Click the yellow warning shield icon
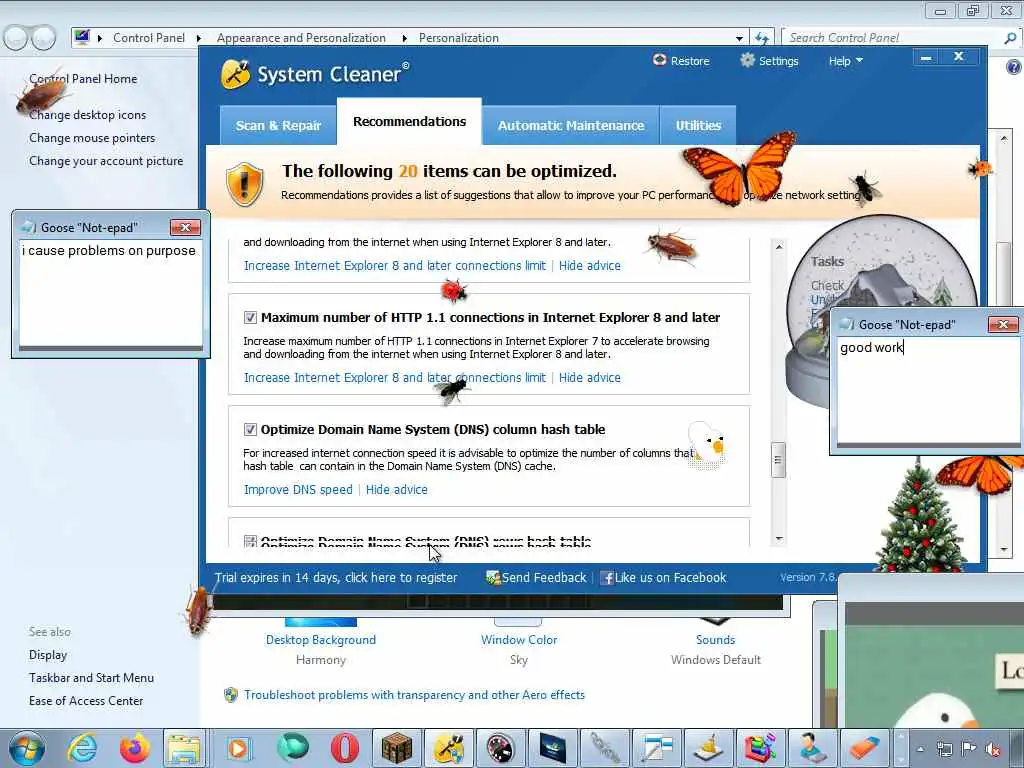Viewport: 1024px width, 768px height. tap(244, 184)
